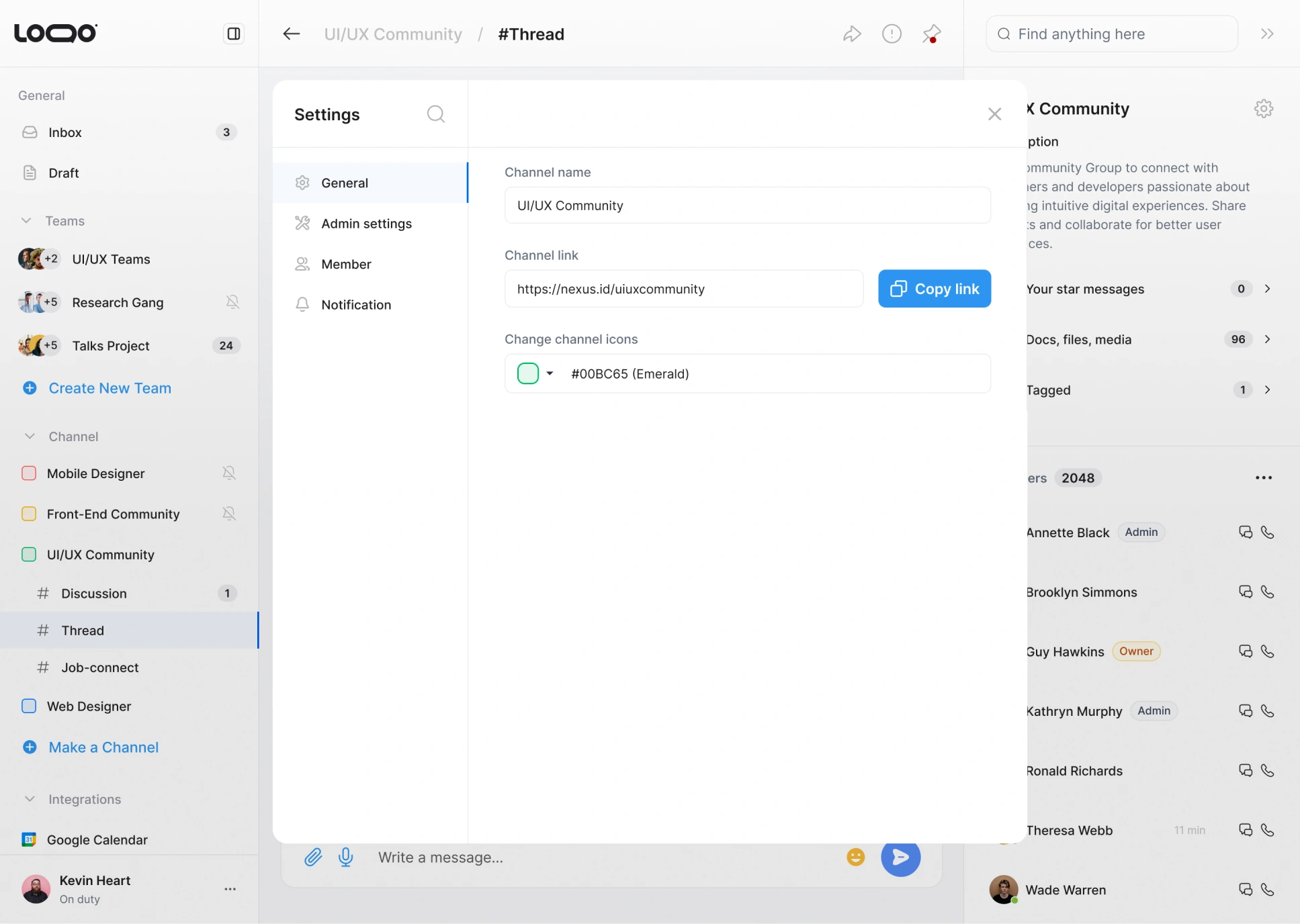
Task: Click the microphone voice message icon
Action: click(x=346, y=857)
